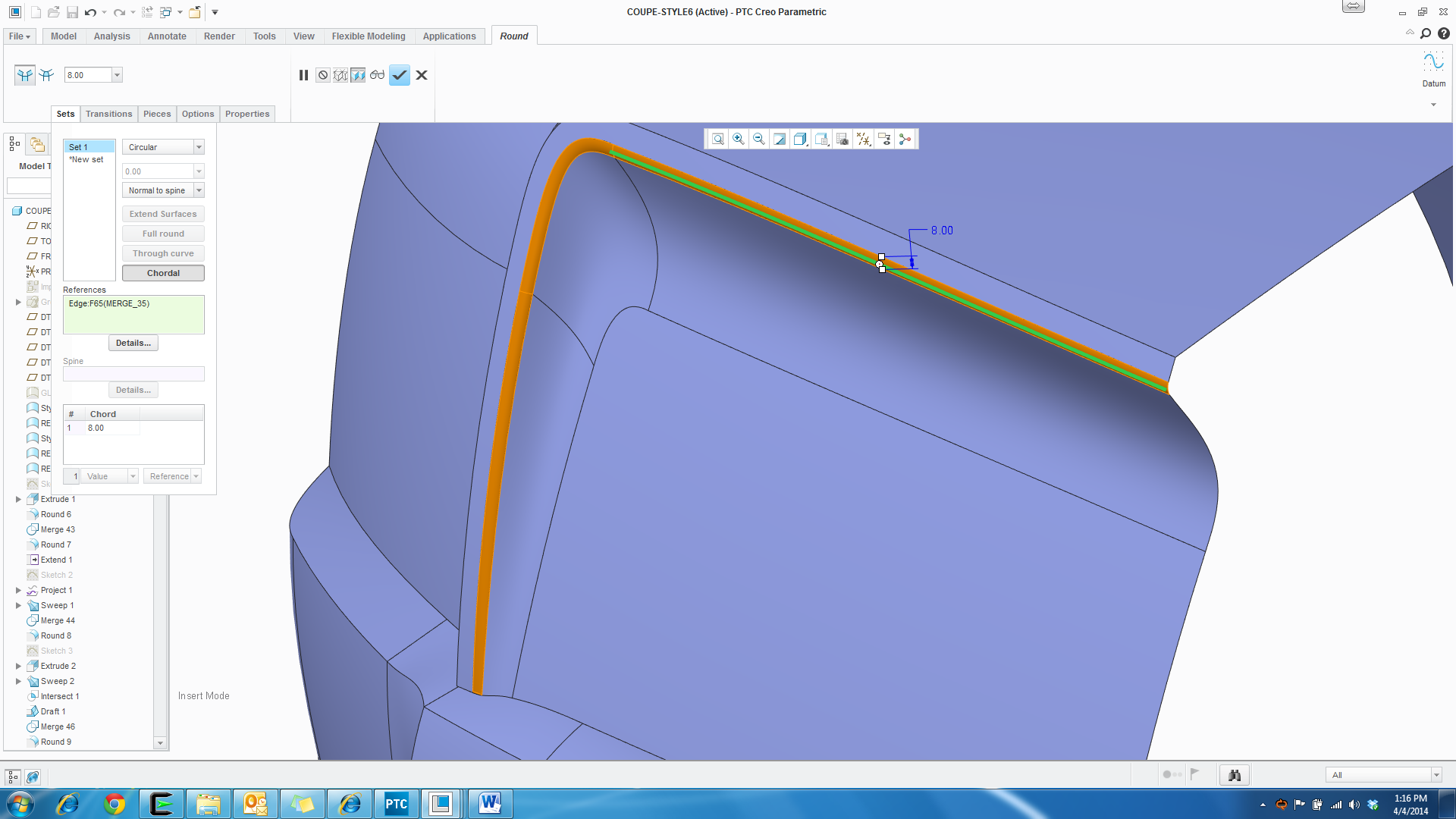The width and height of the screenshot is (1456, 819).
Task: Click the View Manager camera icon
Action: pos(843,139)
